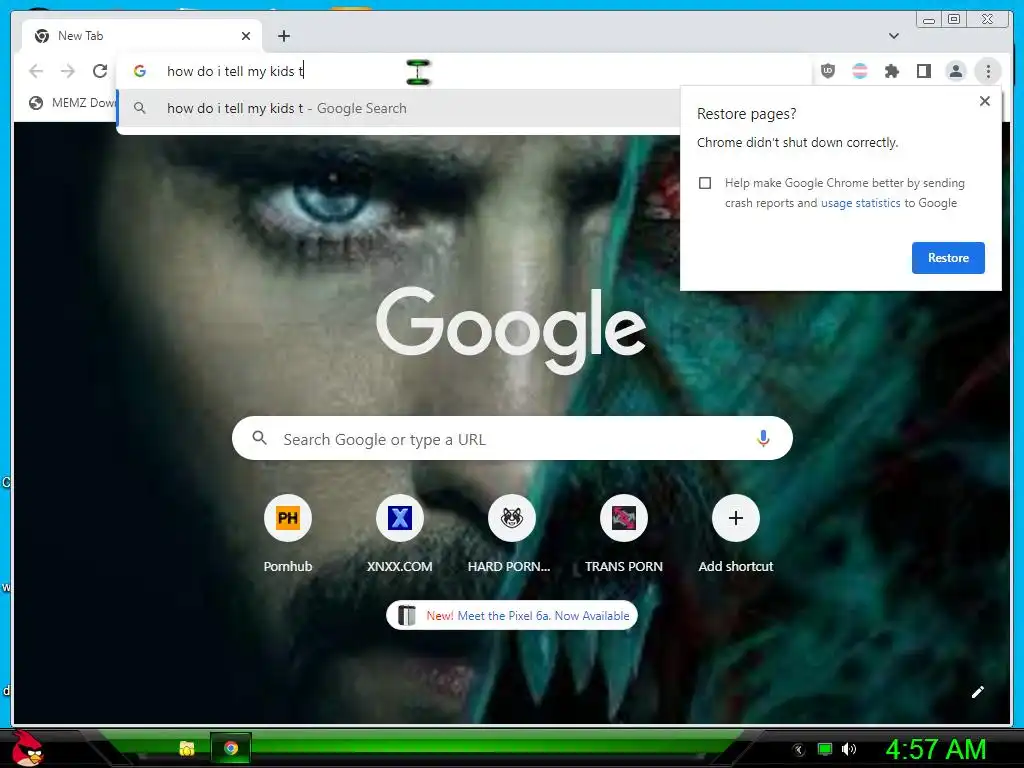Click the volume speaker tray icon

849,749
